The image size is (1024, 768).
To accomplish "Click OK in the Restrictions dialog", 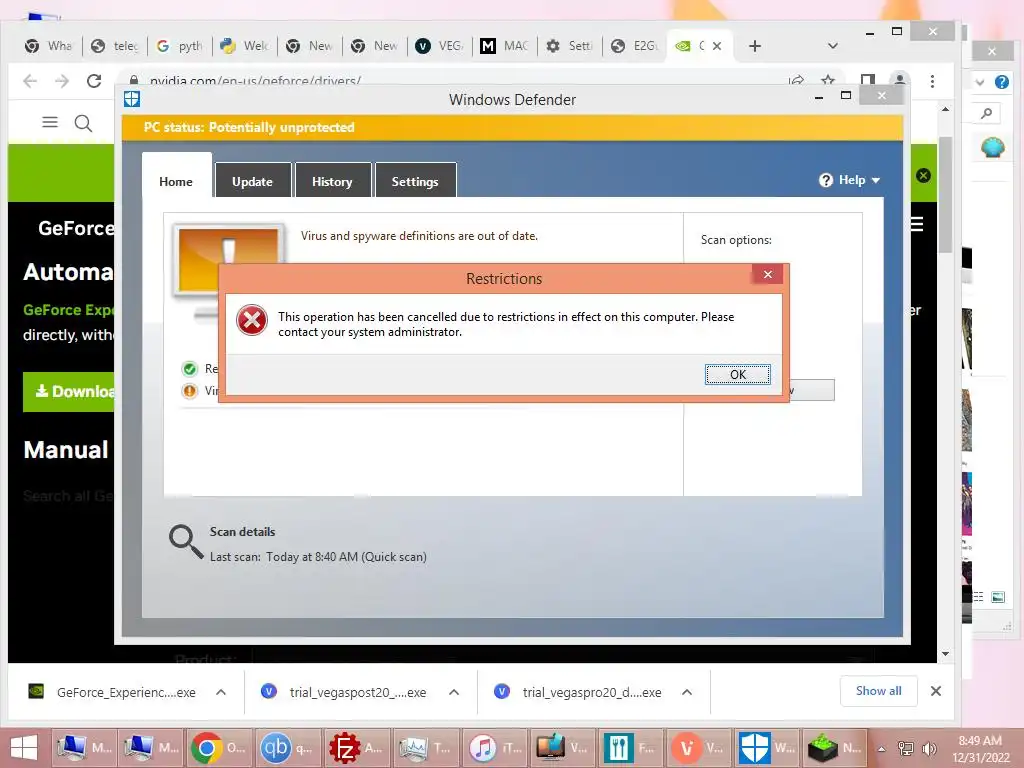I will (737, 374).
